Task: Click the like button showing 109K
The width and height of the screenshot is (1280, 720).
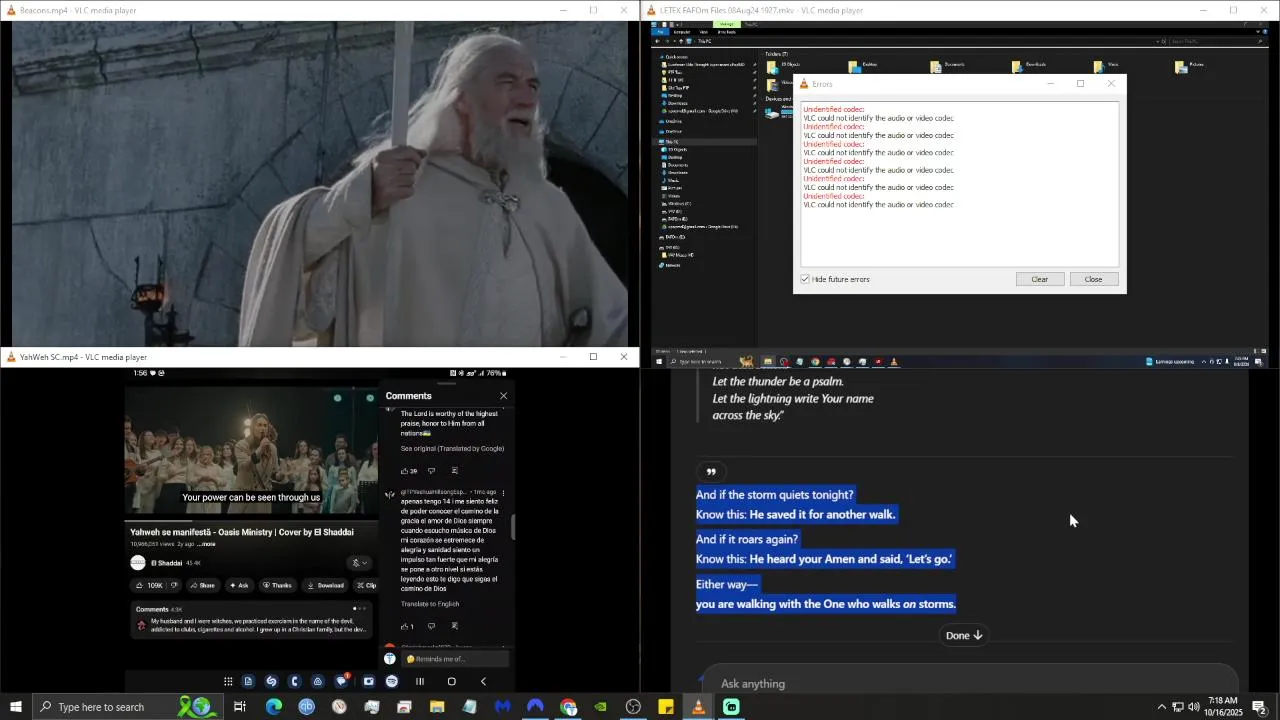Action: [x=150, y=585]
